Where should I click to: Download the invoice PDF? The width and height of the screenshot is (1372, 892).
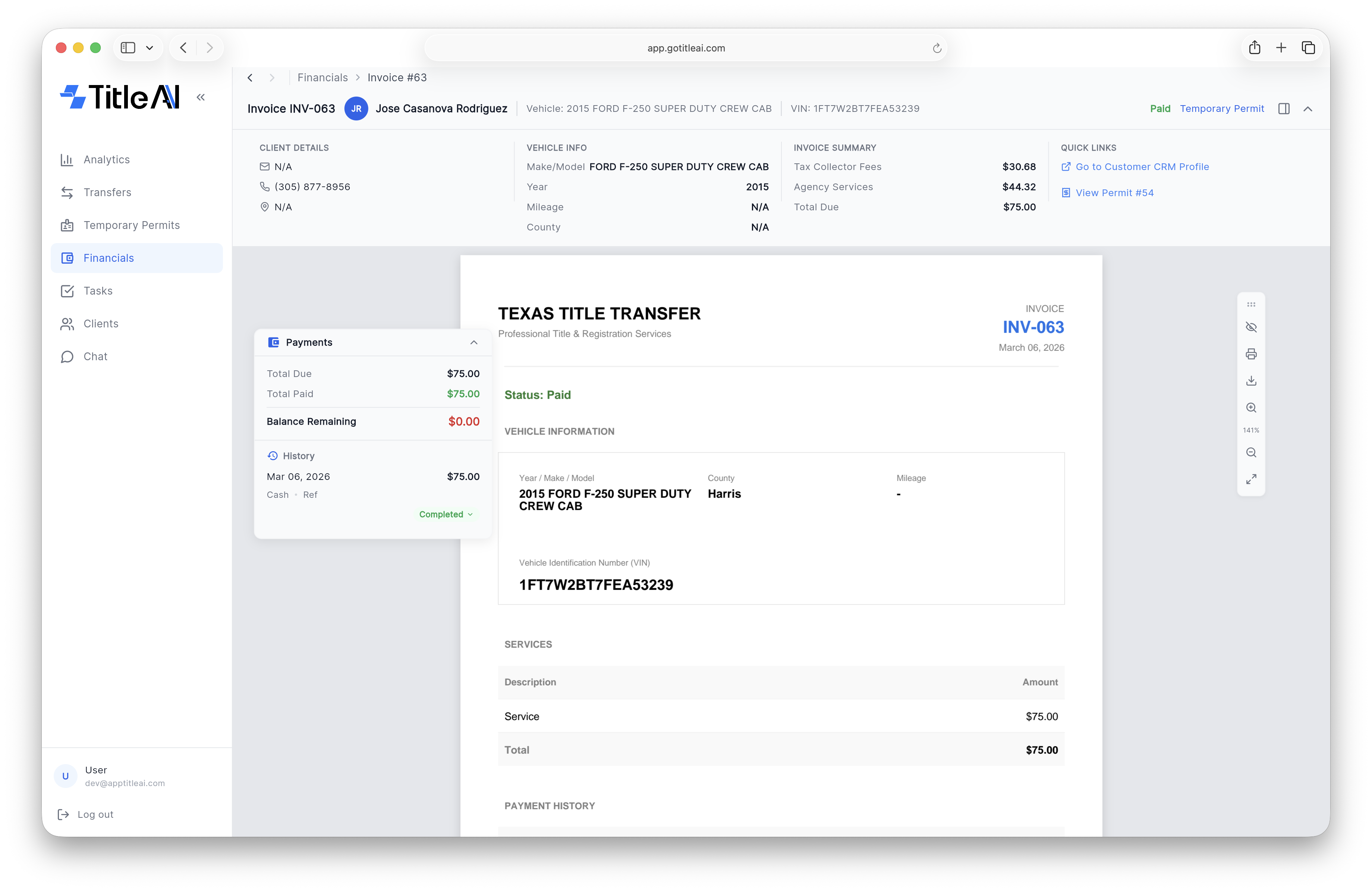point(1252,381)
